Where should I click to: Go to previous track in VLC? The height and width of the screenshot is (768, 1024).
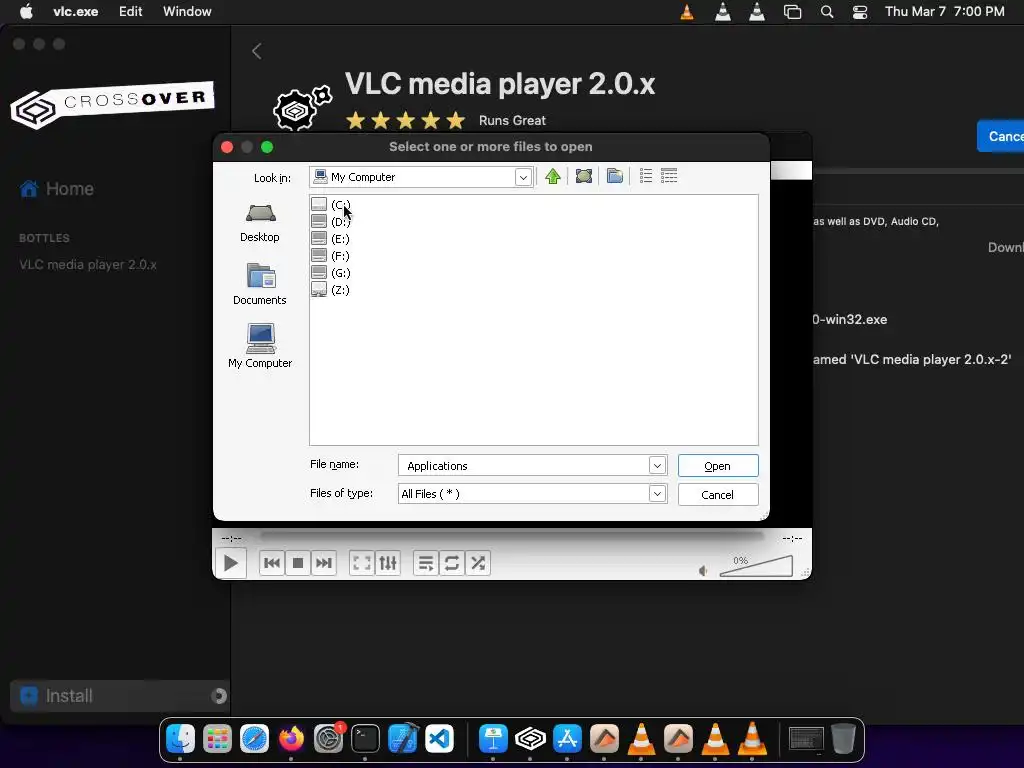[x=272, y=563]
